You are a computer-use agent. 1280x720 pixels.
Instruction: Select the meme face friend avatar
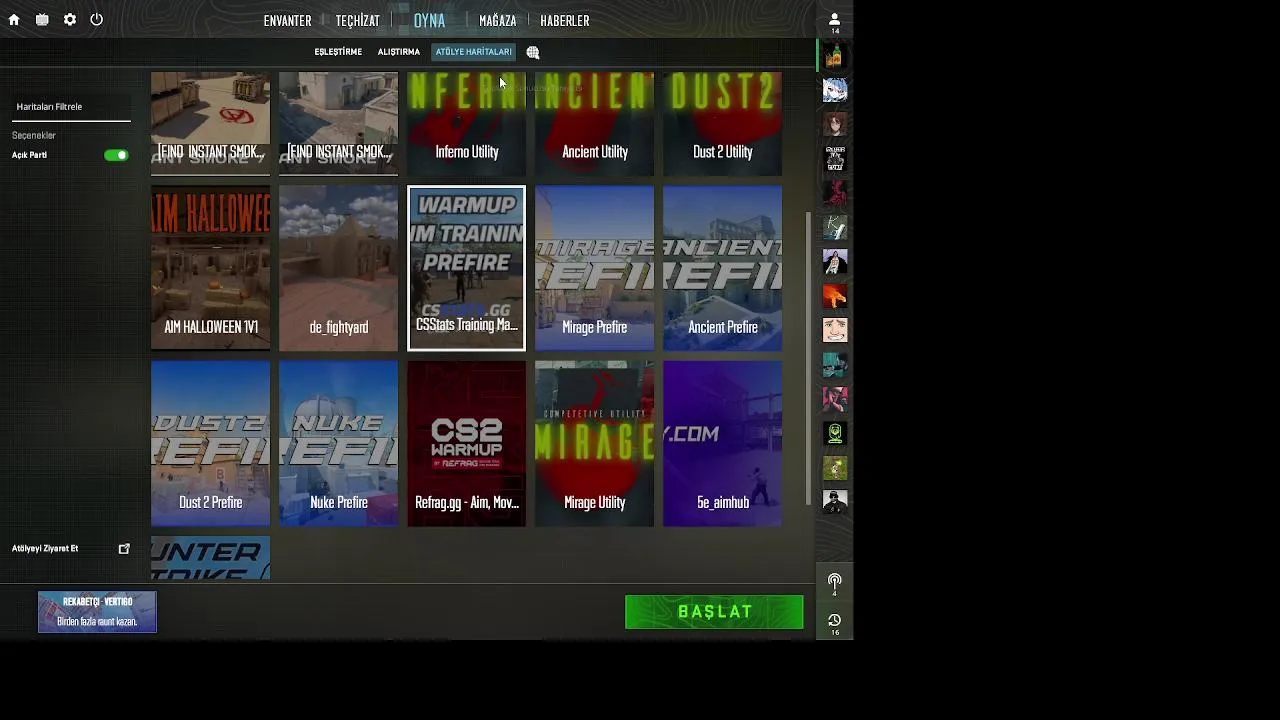tap(835, 330)
